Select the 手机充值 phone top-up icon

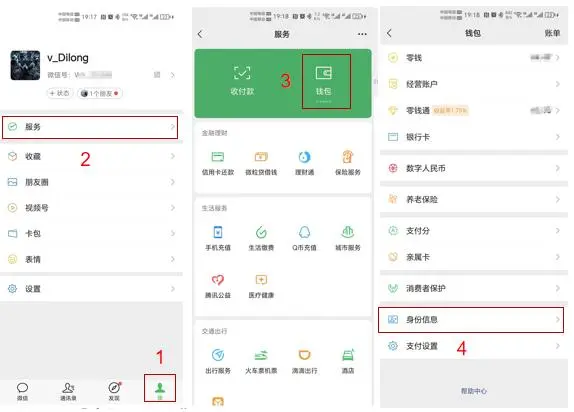click(x=218, y=232)
